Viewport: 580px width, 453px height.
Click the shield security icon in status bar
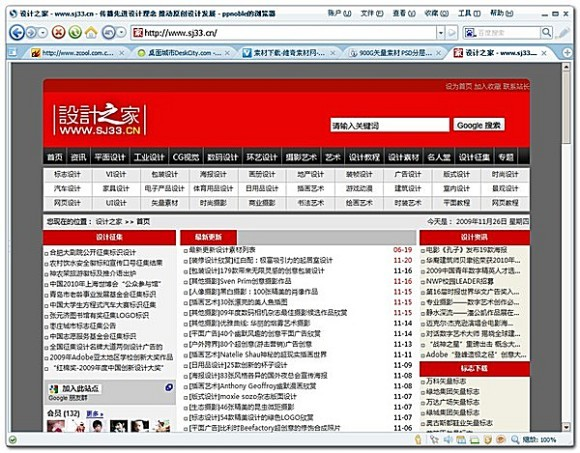(x=488, y=439)
